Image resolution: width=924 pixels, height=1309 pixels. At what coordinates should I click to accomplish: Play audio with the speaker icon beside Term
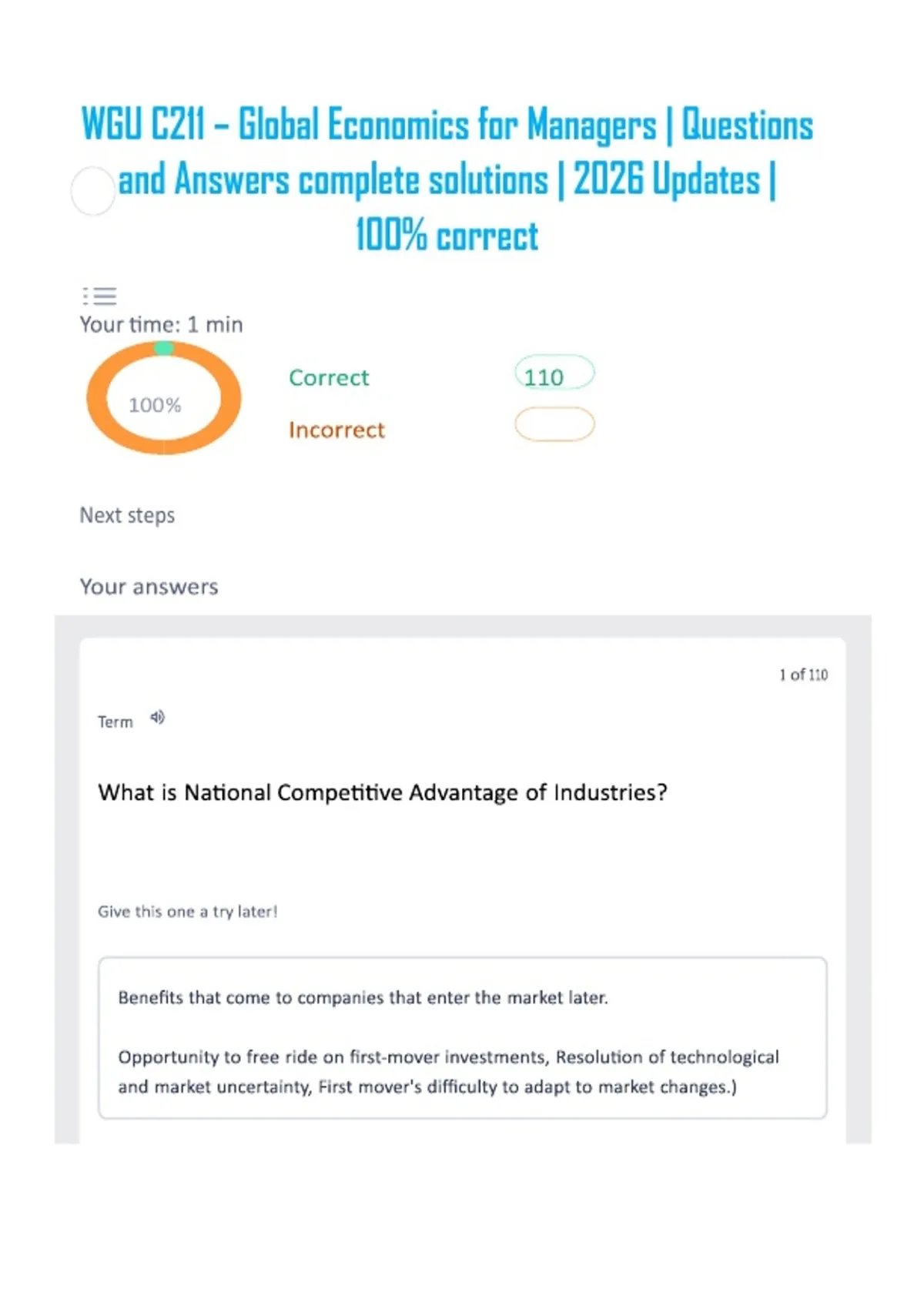[x=157, y=718]
